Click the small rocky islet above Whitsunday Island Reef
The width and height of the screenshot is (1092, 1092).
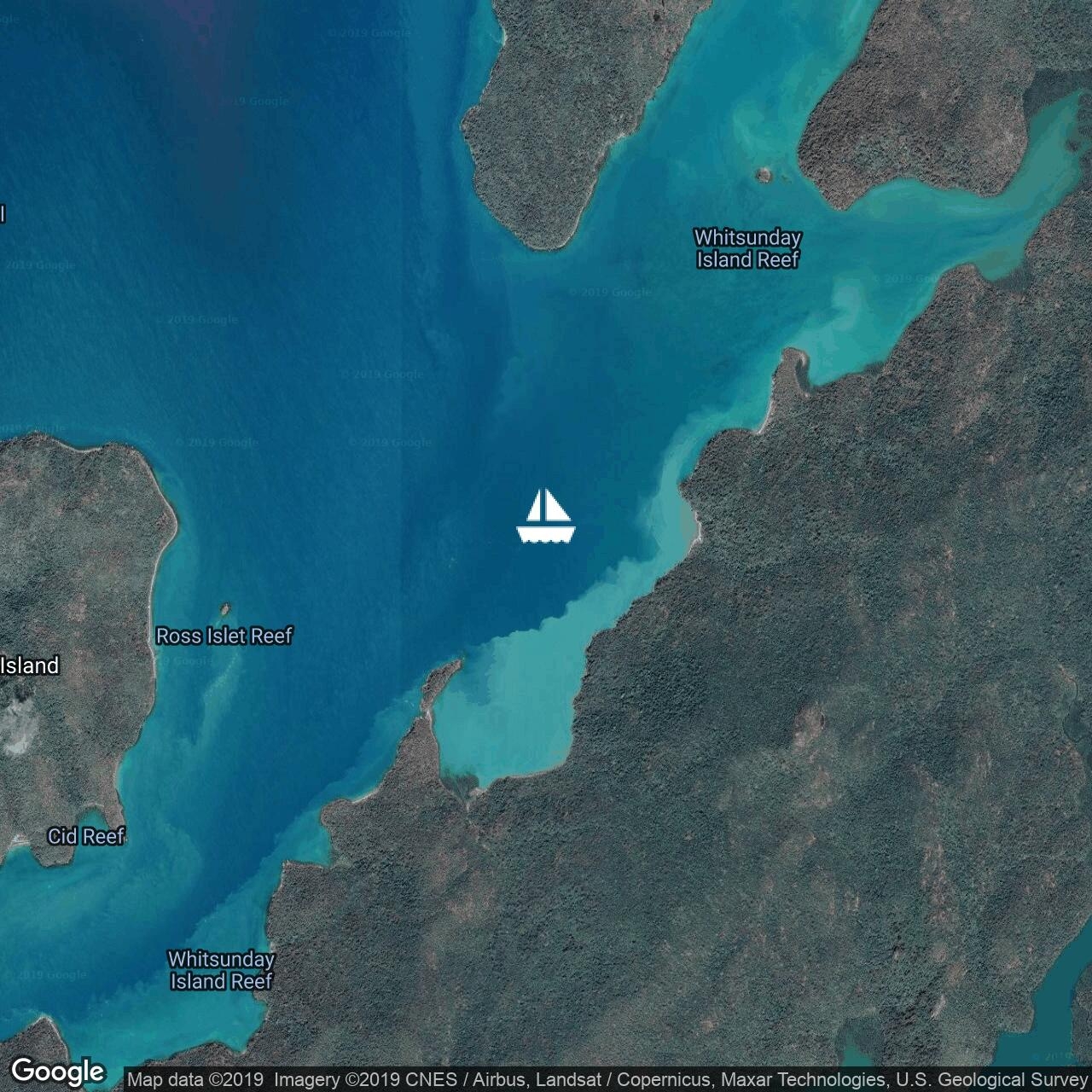pyautogui.click(x=764, y=175)
